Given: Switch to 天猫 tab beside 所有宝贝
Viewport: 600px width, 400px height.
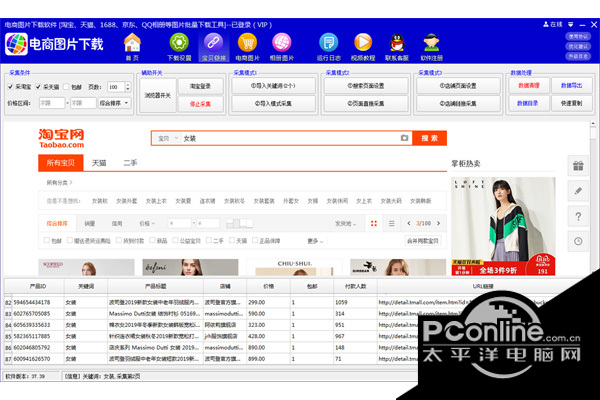Looking at the screenshot, I should pyautogui.click(x=99, y=163).
